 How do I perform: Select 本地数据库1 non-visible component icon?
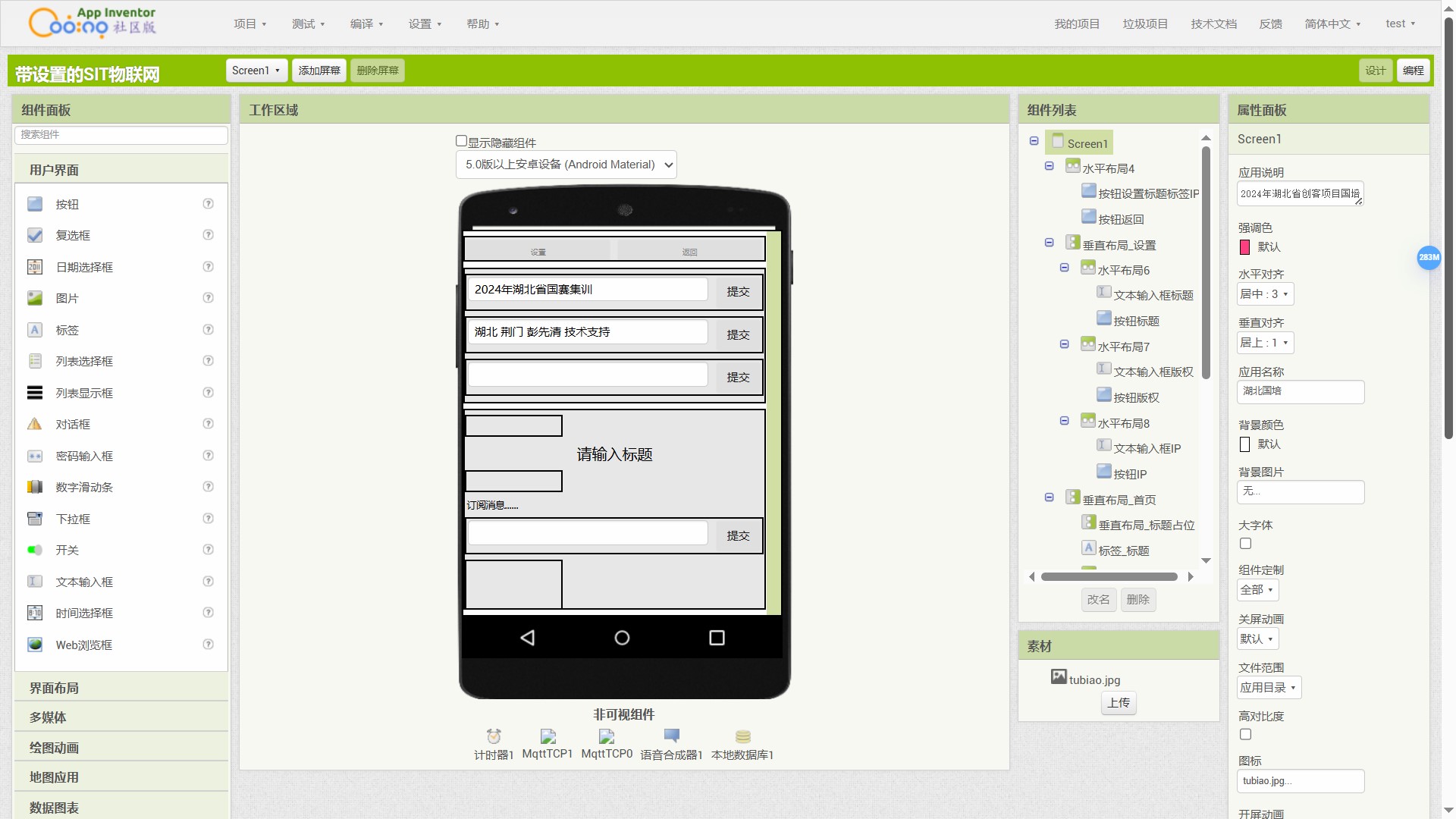742,736
